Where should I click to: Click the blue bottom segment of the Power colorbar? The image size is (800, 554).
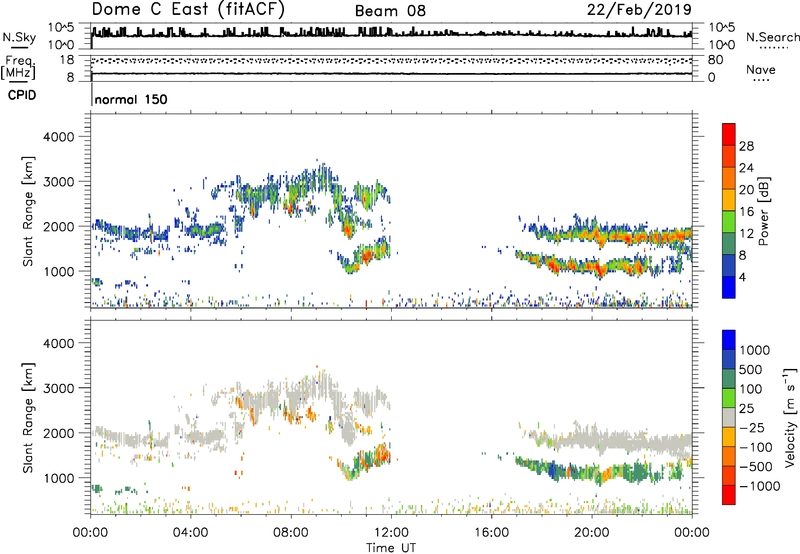(729, 287)
